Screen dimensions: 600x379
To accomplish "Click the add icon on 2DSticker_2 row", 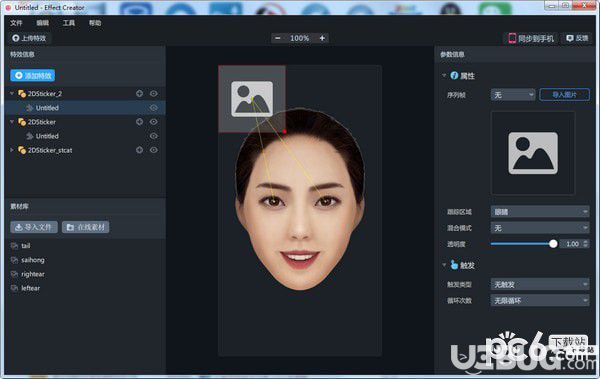I will point(140,93).
